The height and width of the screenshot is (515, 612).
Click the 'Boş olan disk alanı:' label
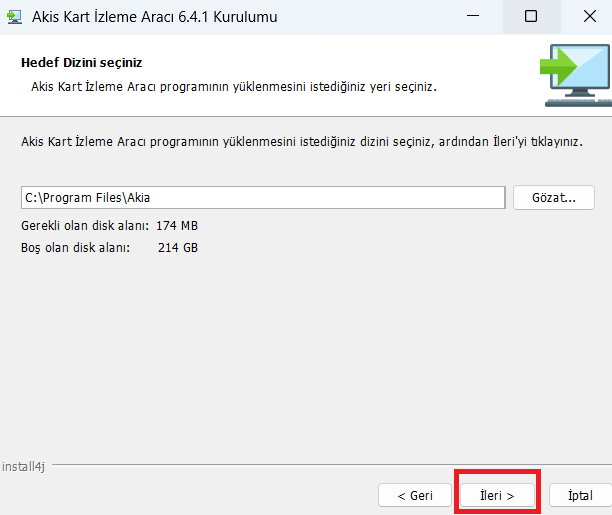pyautogui.click(x=75, y=248)
